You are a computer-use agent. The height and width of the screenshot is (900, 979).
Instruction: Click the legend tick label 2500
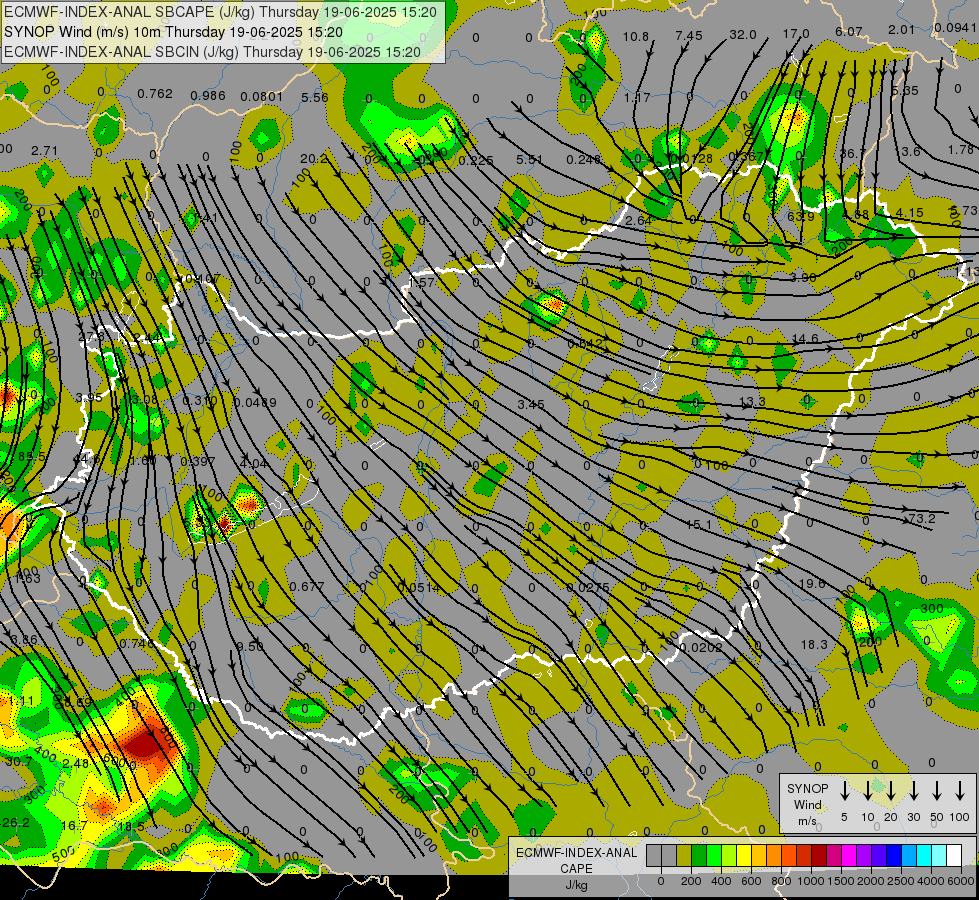pos(901,881)
